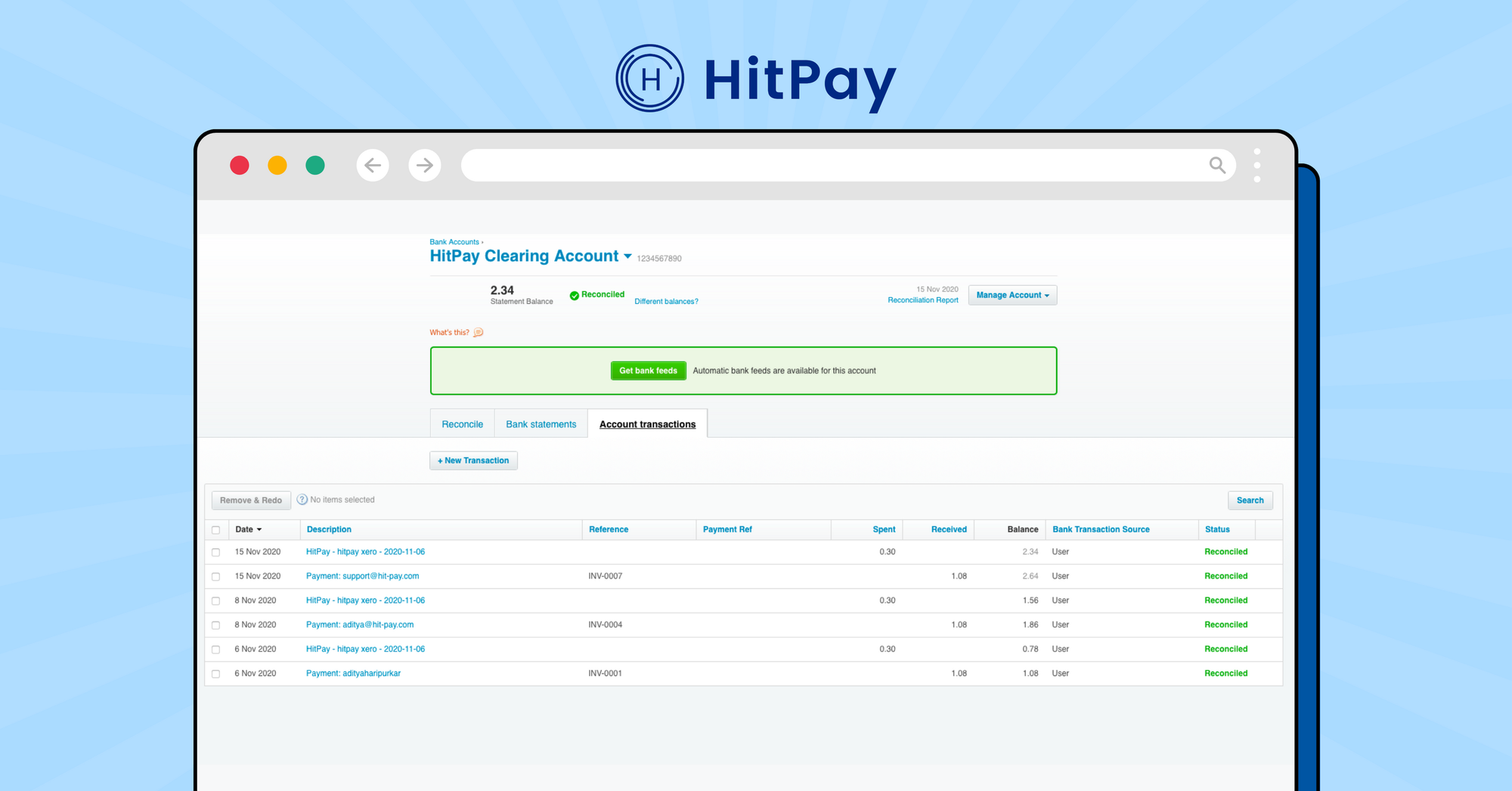Click the What's this? link text
1512x791 pixels.
click(449, 333)
